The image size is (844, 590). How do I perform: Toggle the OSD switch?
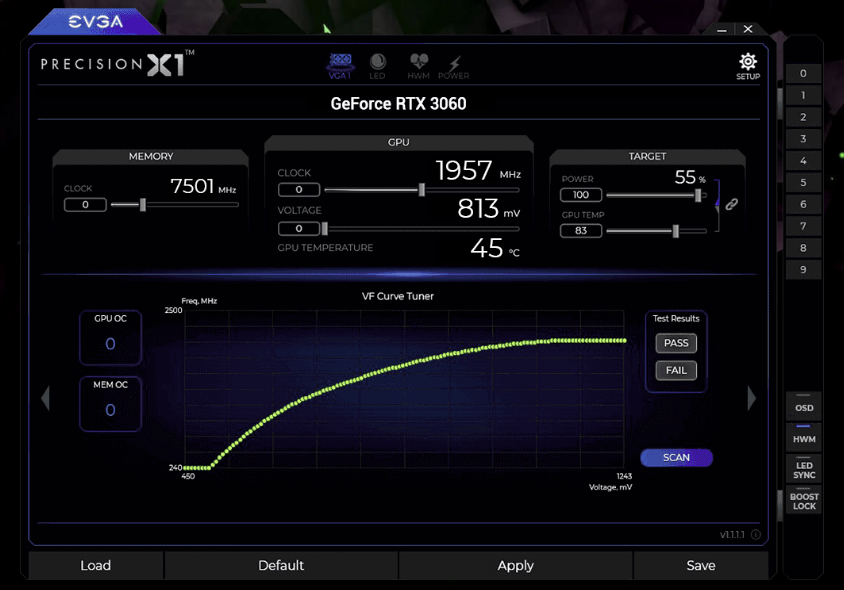click(804, 404)
